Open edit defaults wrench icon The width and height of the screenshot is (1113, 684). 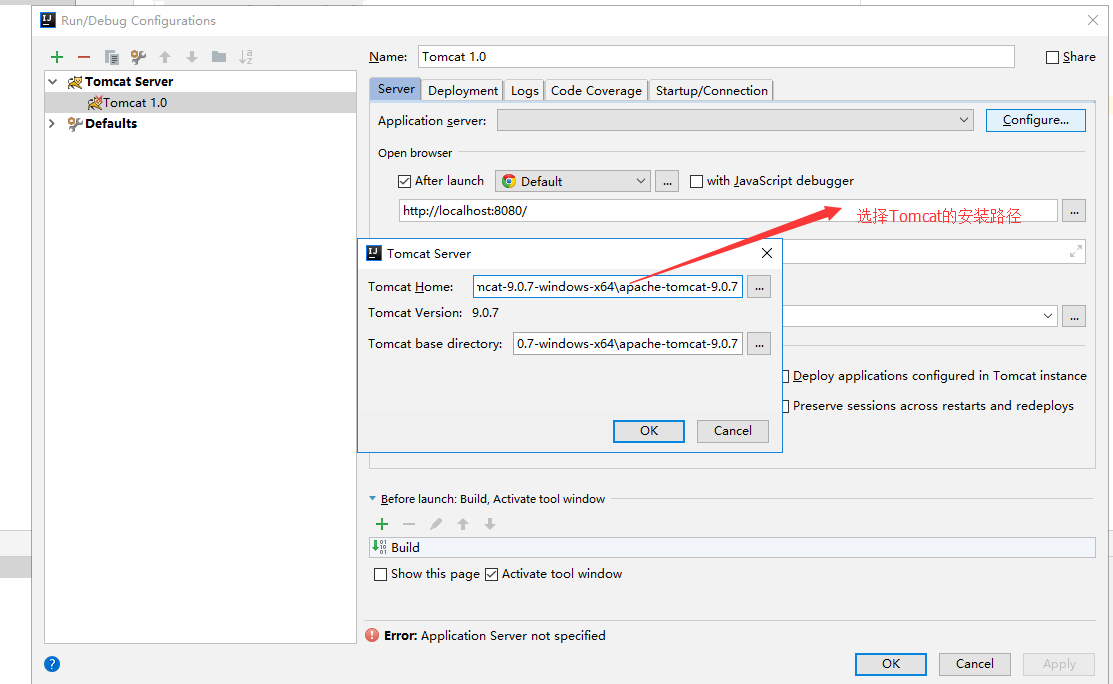(138, 57)
